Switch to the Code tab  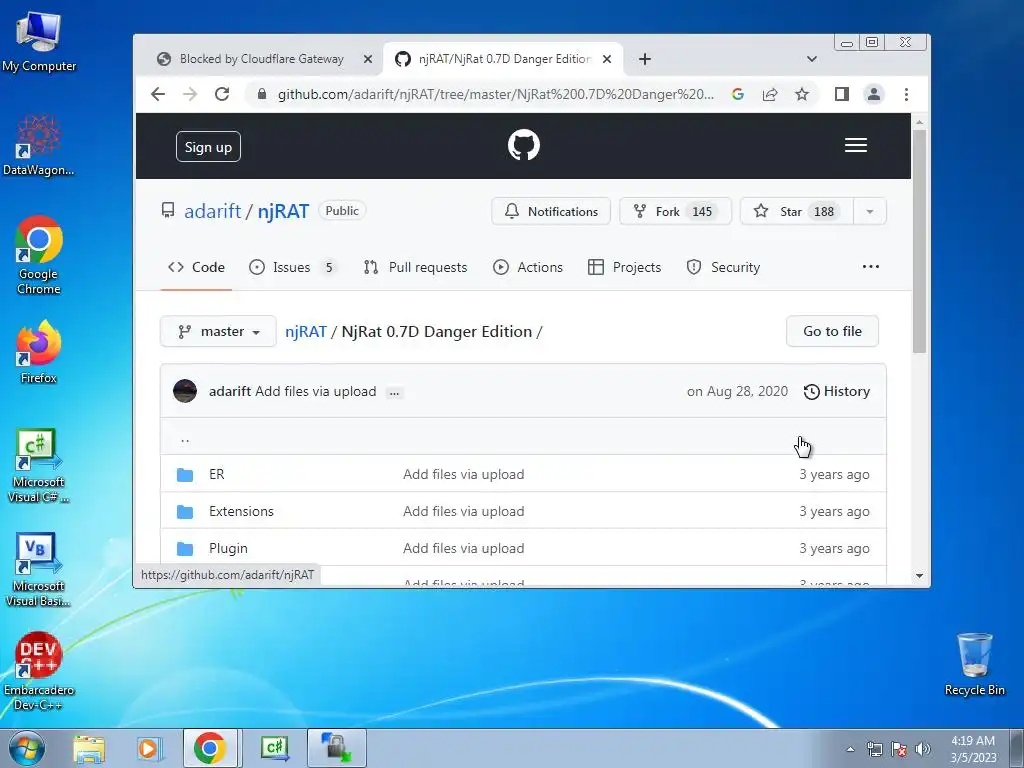coord(196,267)
